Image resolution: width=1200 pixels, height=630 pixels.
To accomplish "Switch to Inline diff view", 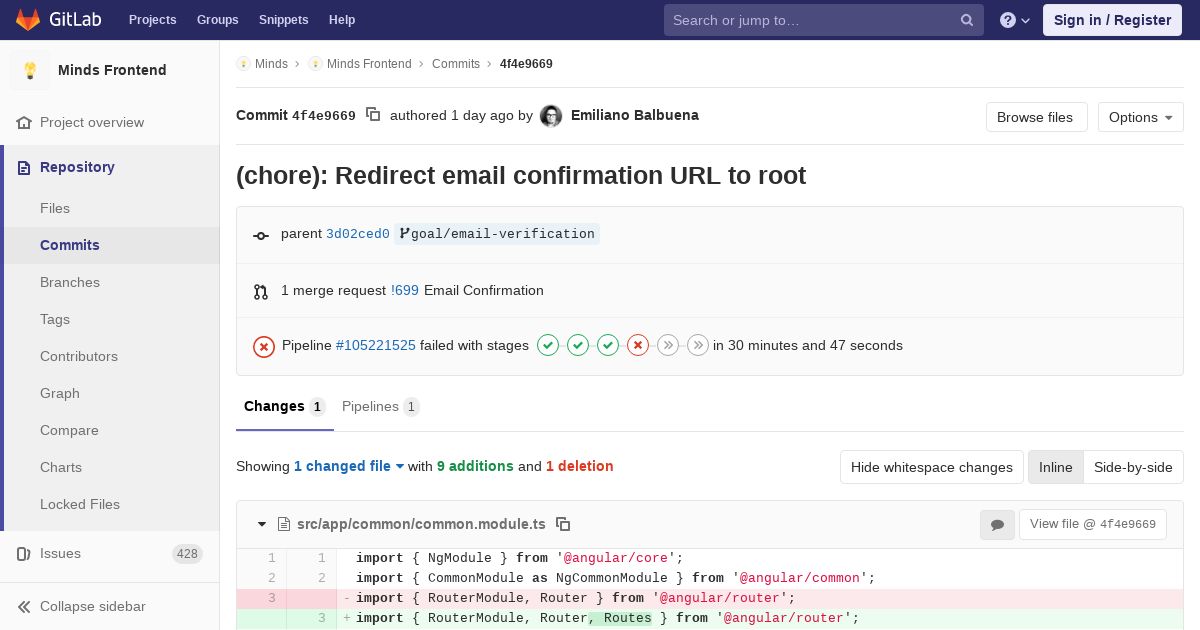I will [1056, 467].
